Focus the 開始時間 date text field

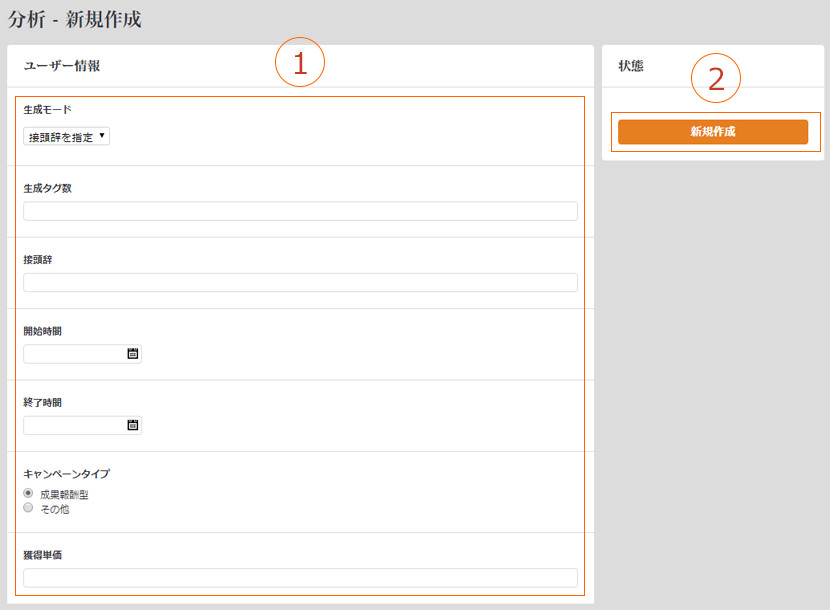coord(74,354)
